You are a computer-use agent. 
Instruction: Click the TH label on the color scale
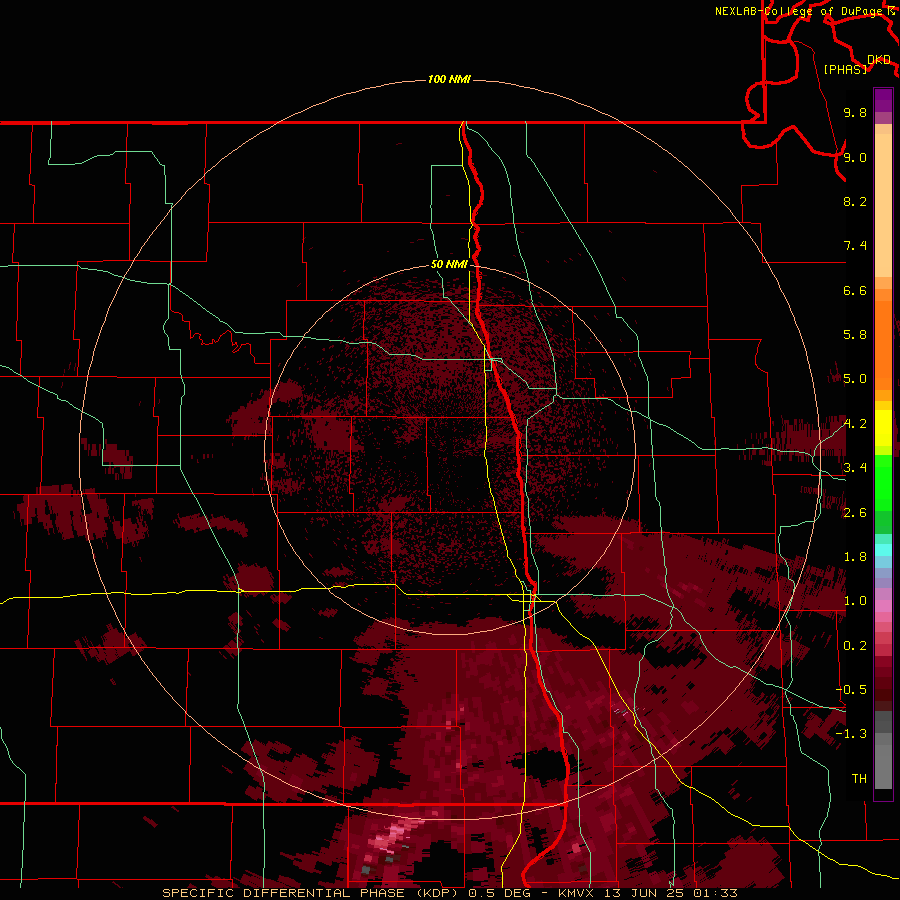pyautogui.click(x=859, y=779)
